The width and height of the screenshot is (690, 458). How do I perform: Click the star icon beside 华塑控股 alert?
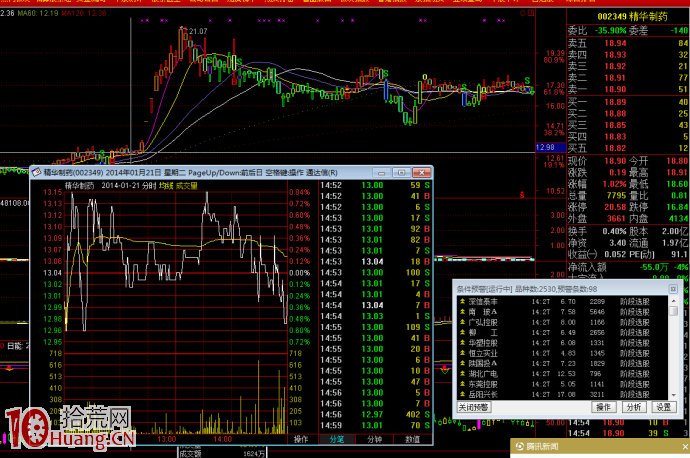coord(462,343)
